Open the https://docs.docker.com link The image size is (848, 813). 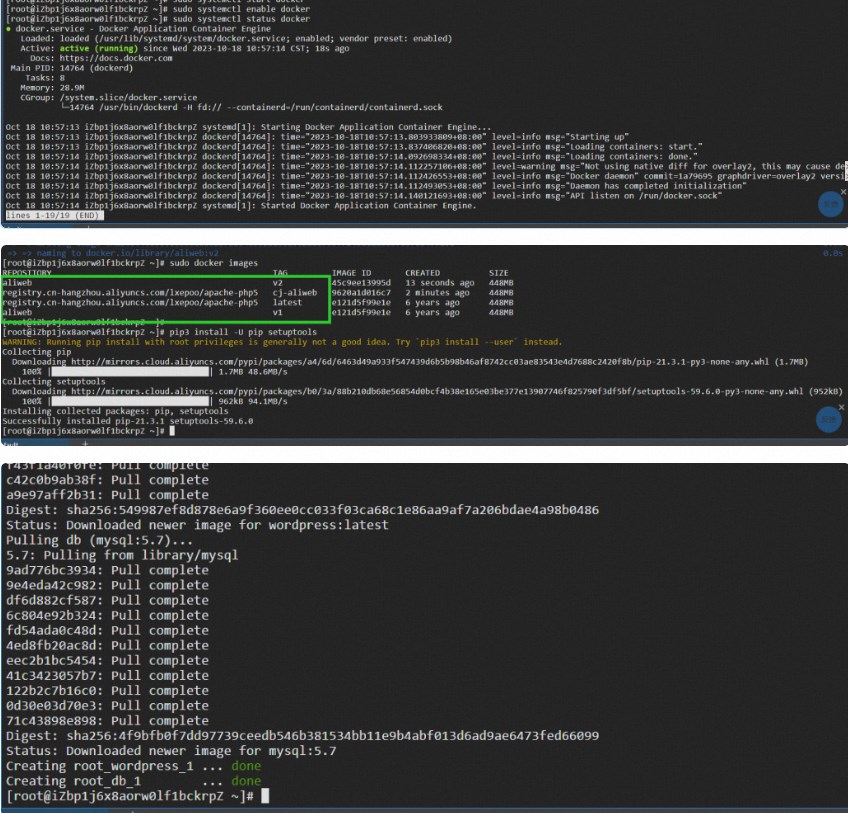click(116, 58)
